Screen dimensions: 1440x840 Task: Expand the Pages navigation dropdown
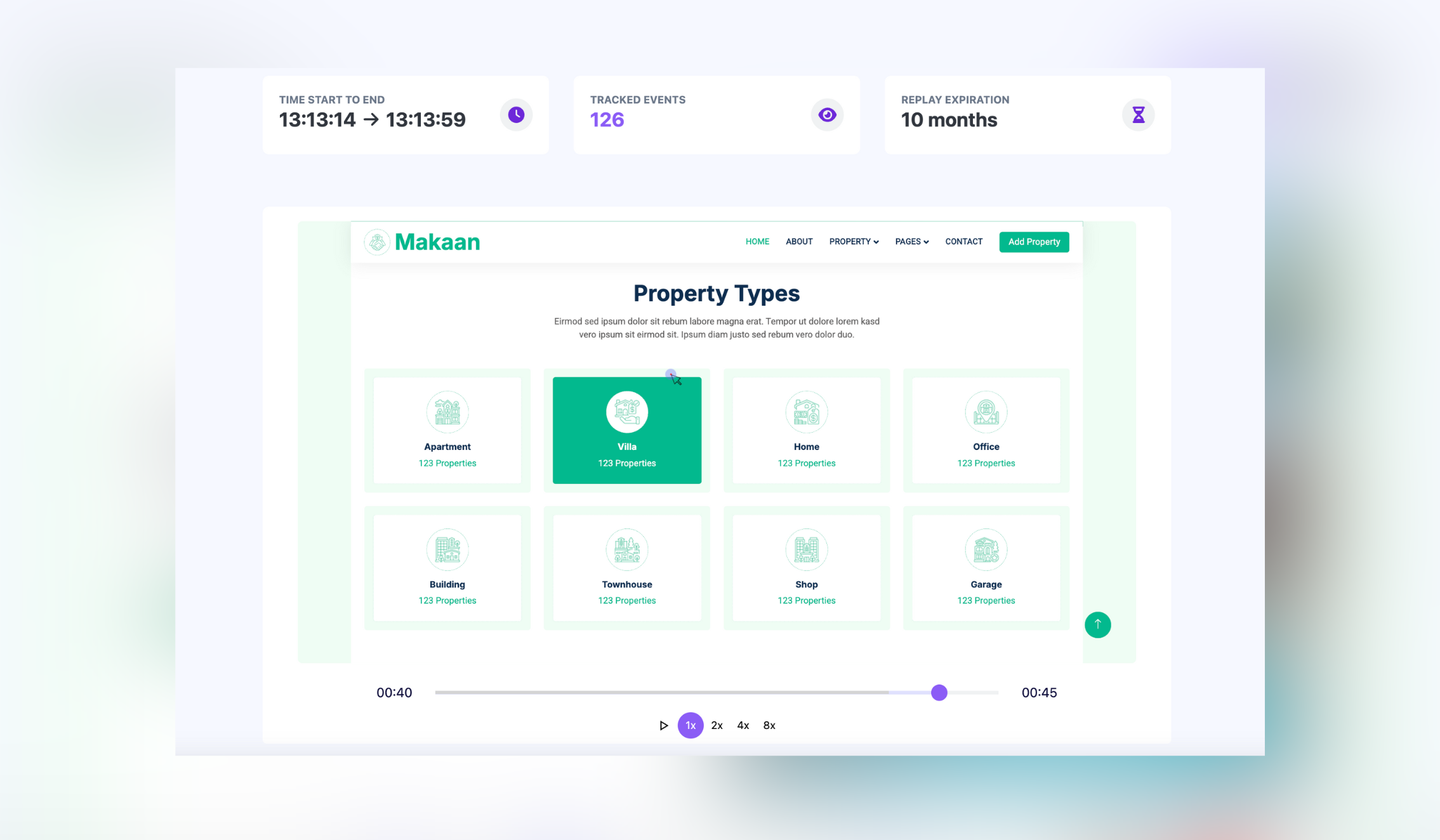(911, 242)
